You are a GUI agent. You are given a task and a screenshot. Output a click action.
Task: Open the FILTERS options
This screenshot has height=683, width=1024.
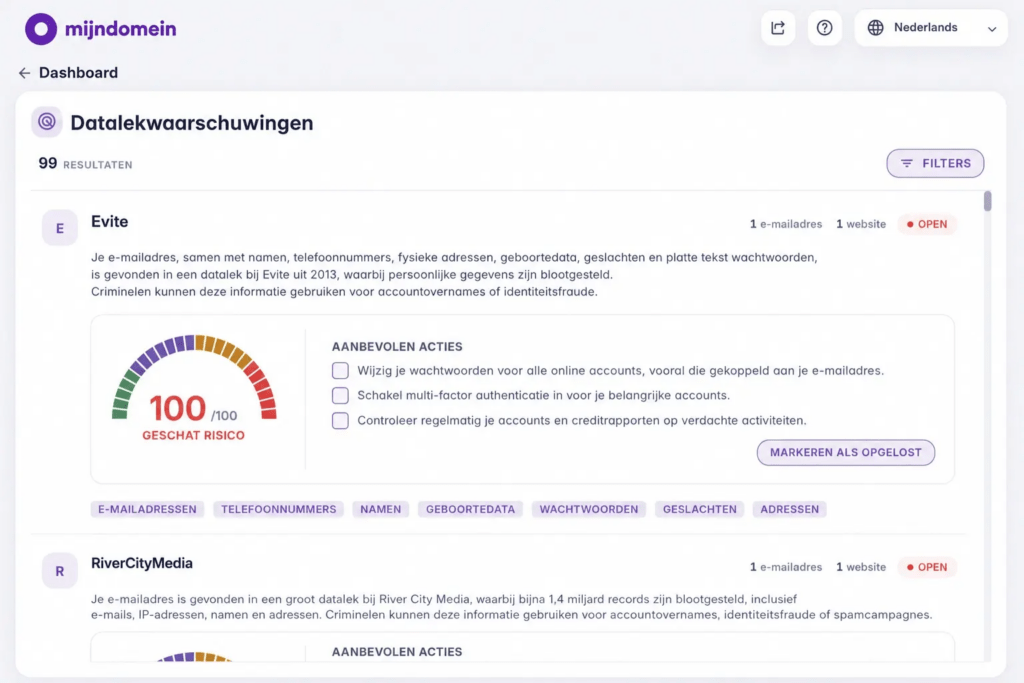[935, 163]
